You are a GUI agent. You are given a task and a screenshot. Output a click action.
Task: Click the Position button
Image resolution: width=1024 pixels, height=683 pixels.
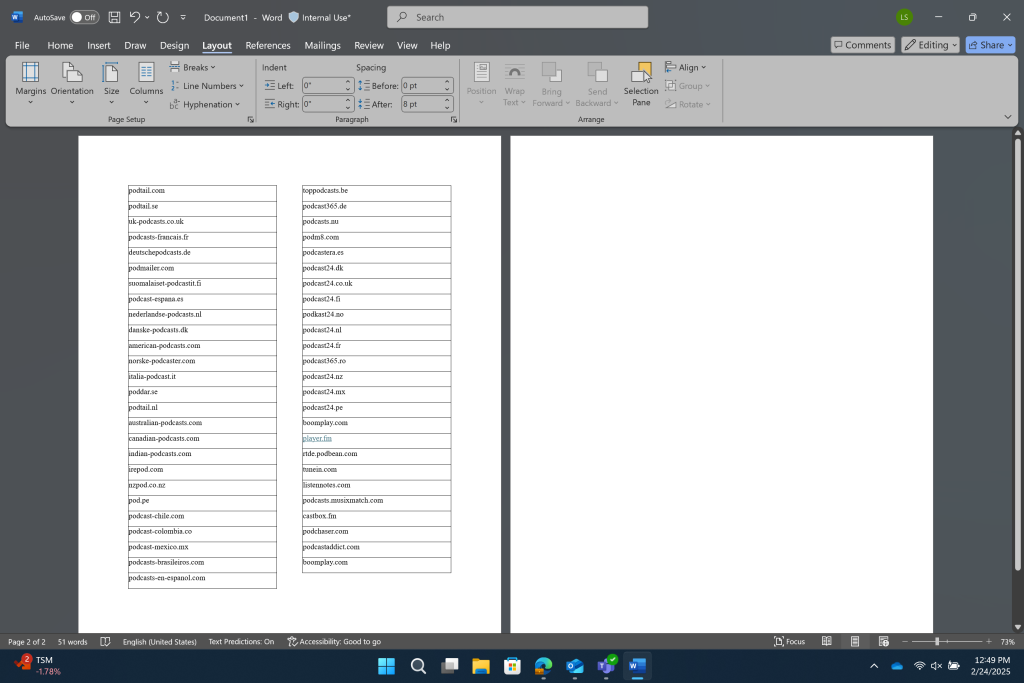[481, 84]
